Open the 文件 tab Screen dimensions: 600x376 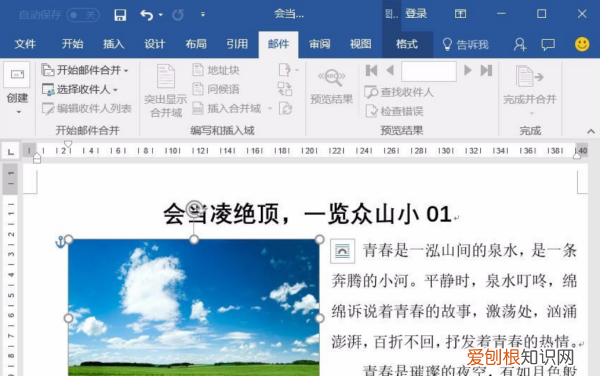(25, 44)
